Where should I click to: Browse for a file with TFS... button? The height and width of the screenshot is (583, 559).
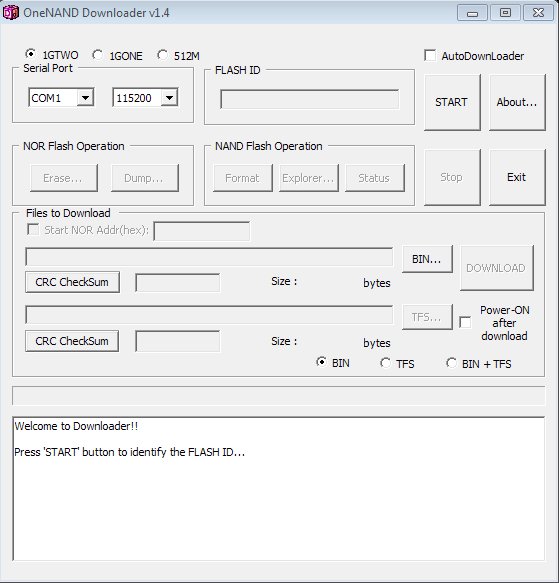(x=427, y=317)
